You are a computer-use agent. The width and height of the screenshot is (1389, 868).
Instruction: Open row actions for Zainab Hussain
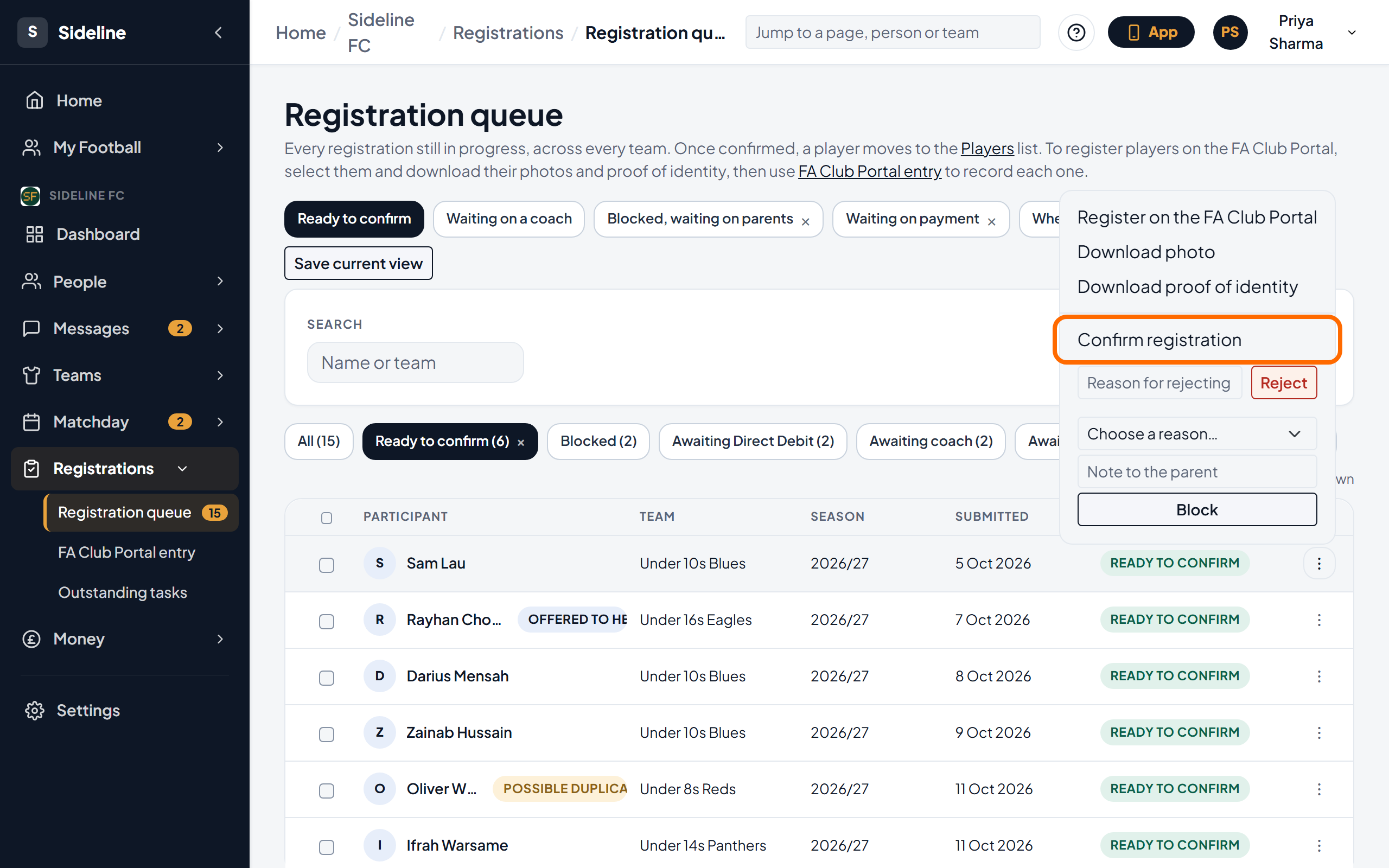(1319, 732)
